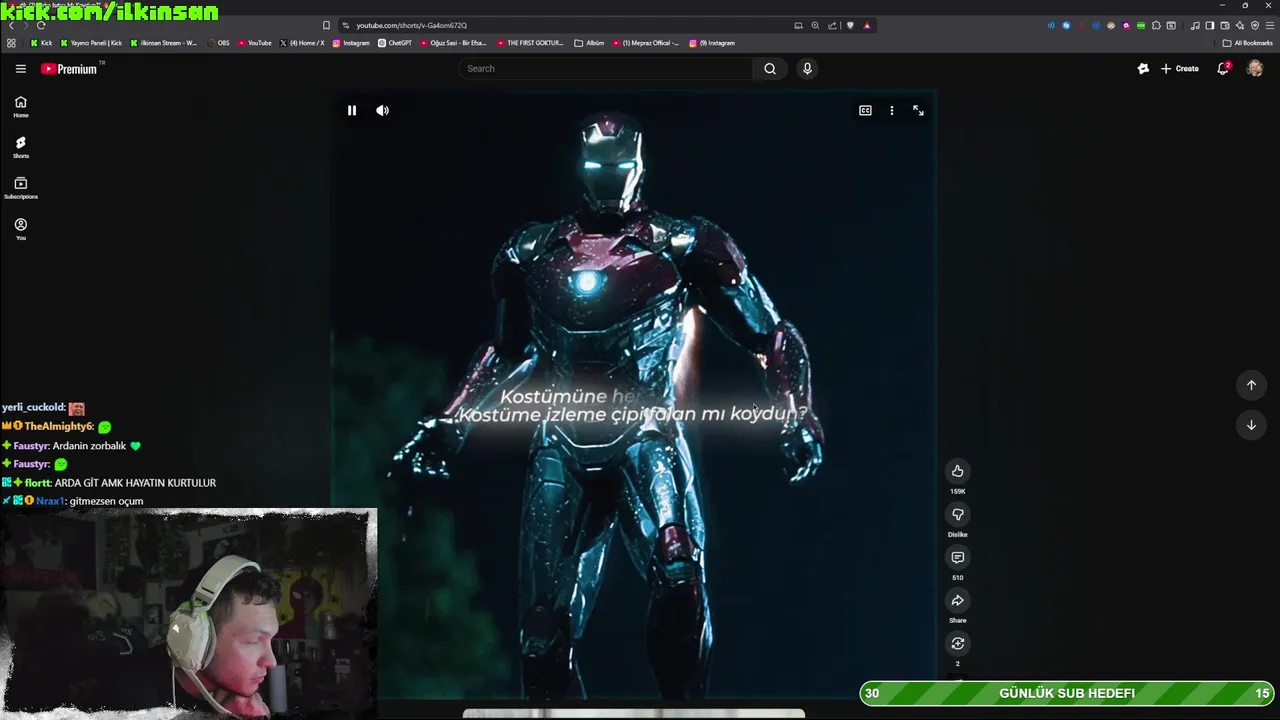Open the YouTube account avatar menu

pos(1255,69)
